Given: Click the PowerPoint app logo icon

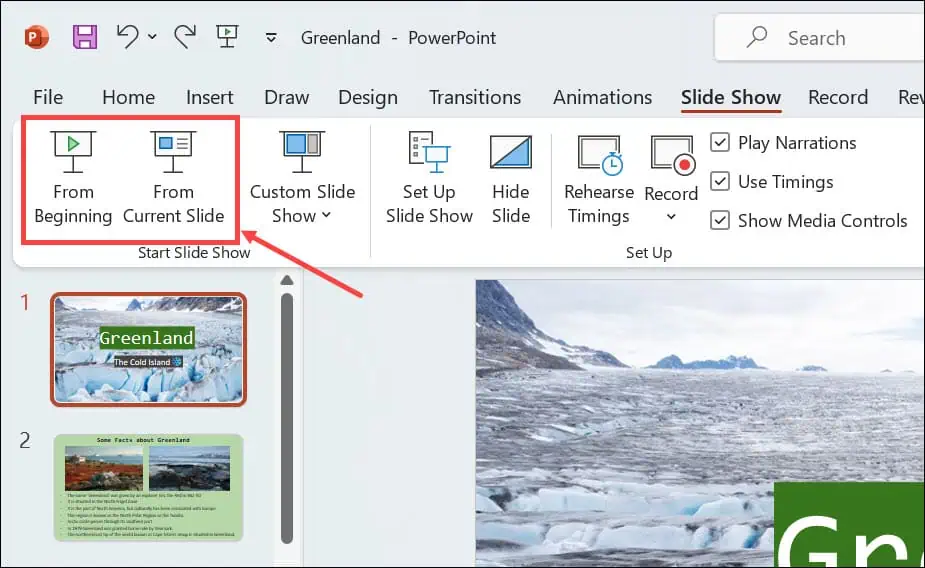Looking at the screenshot, I should [37, 38].
